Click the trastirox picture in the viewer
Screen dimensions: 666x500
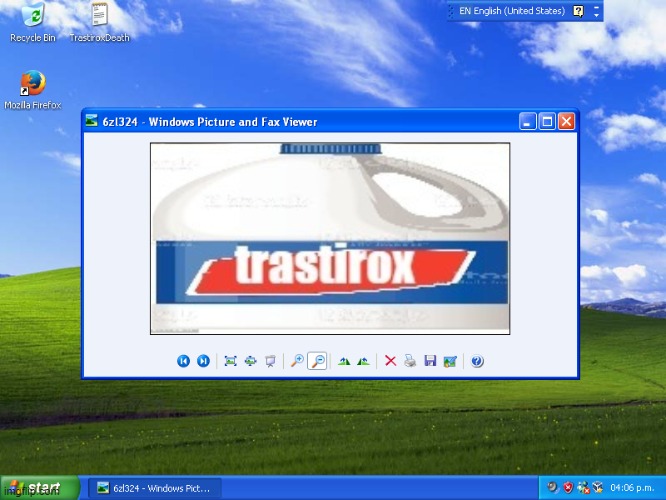coord(330,238)
